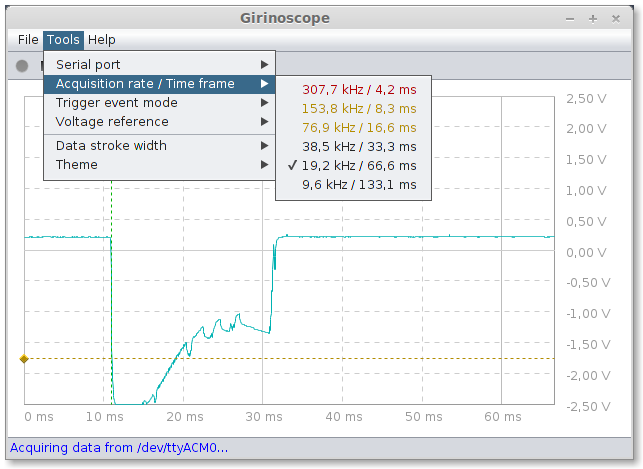Screen dimensions: 643x469
Task: Pick 76,9 kHz / 16,6 ms option
Action: (353, 127)
